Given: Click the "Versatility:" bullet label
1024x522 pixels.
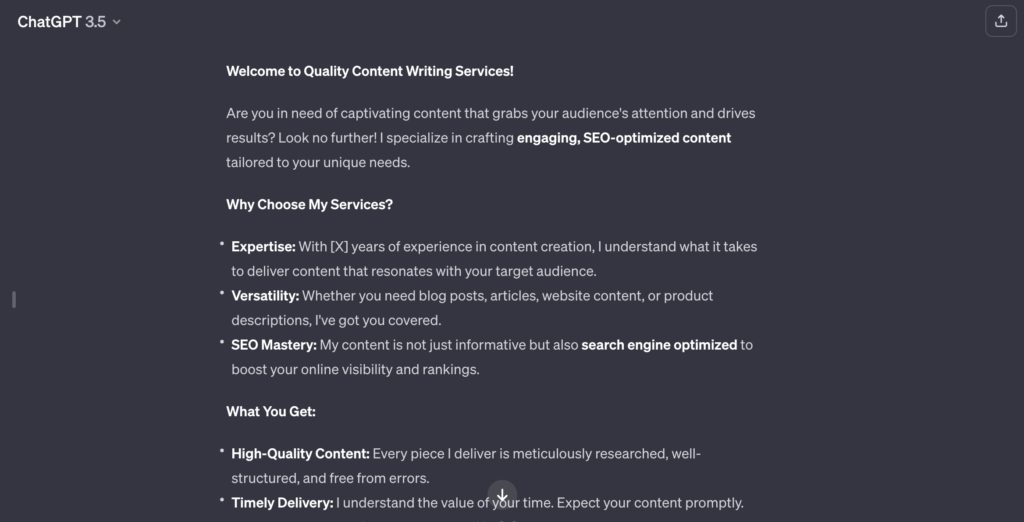Looking at the screenshot, I should point(265,295).
